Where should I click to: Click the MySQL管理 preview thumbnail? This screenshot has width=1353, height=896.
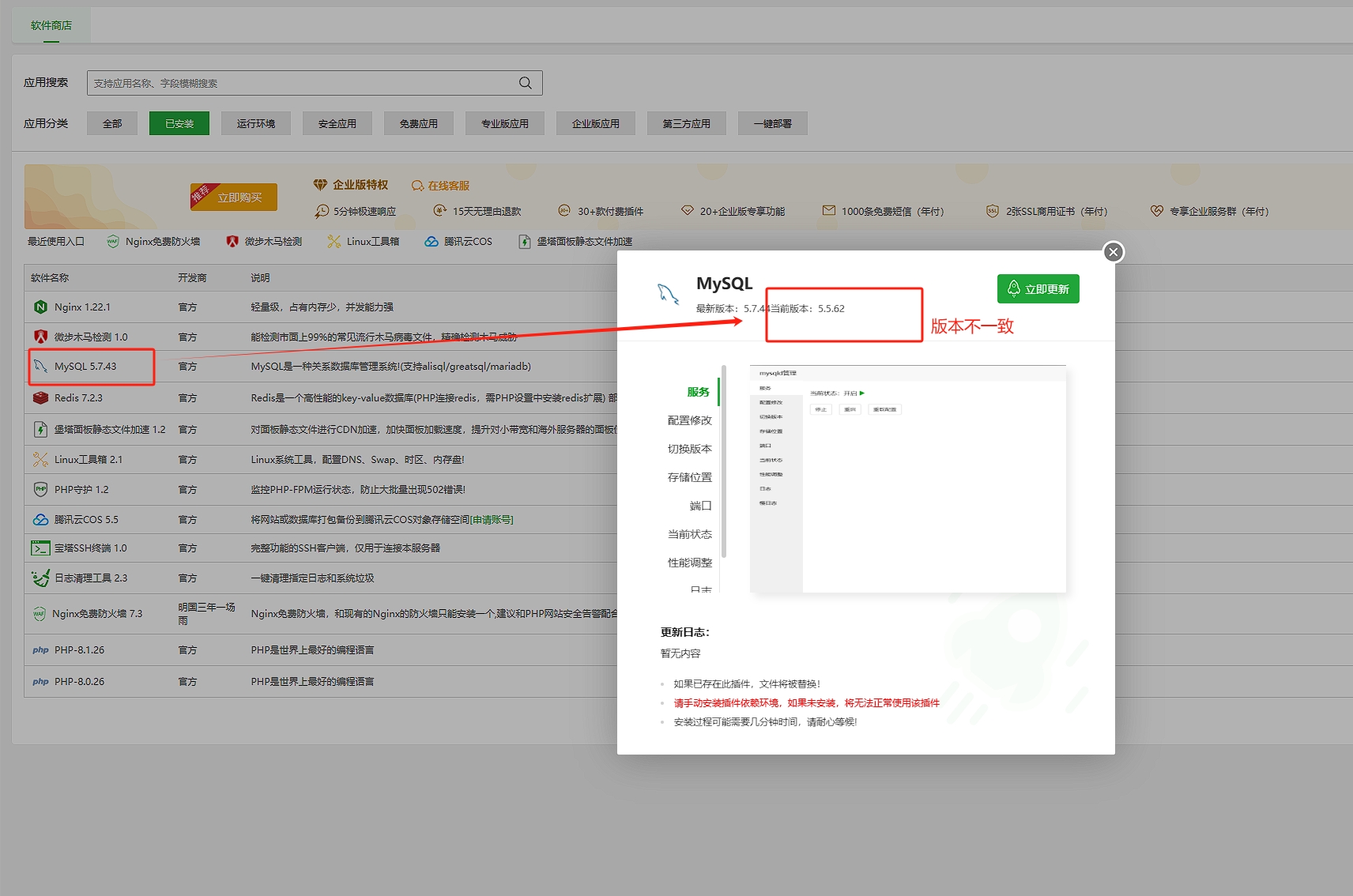[x=907, y=479]
